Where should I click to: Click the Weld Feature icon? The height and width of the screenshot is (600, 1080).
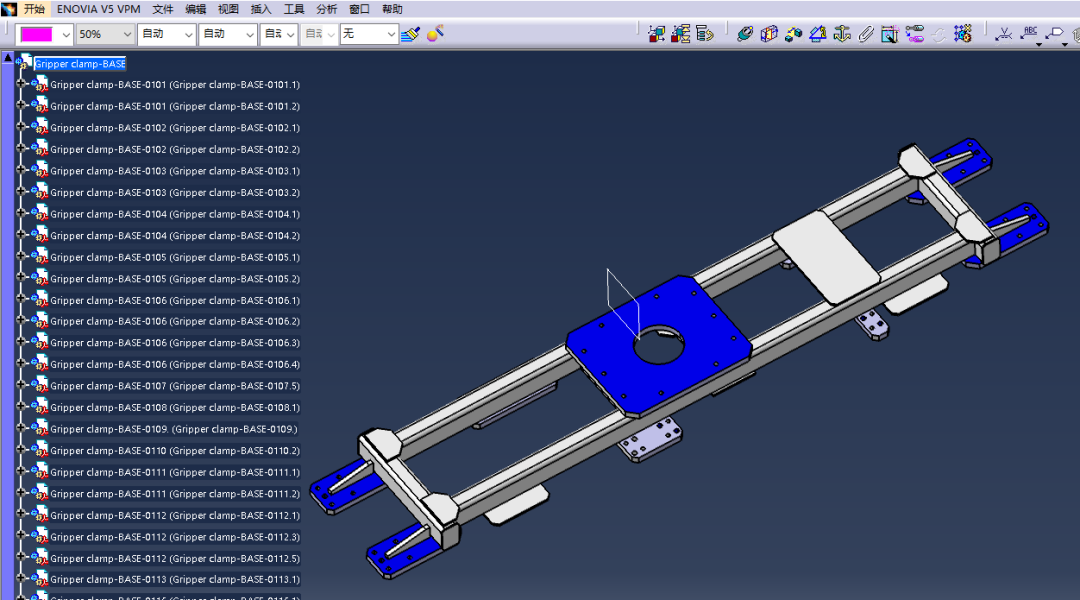pyautogui.click(x=1005, y=34)
